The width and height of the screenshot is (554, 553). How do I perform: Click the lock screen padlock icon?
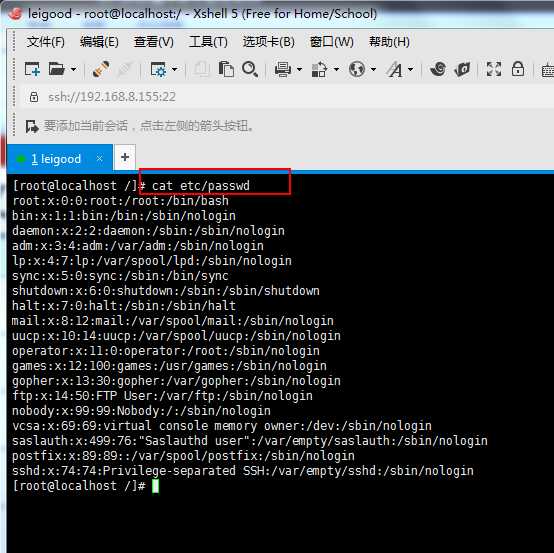[518, 69]
